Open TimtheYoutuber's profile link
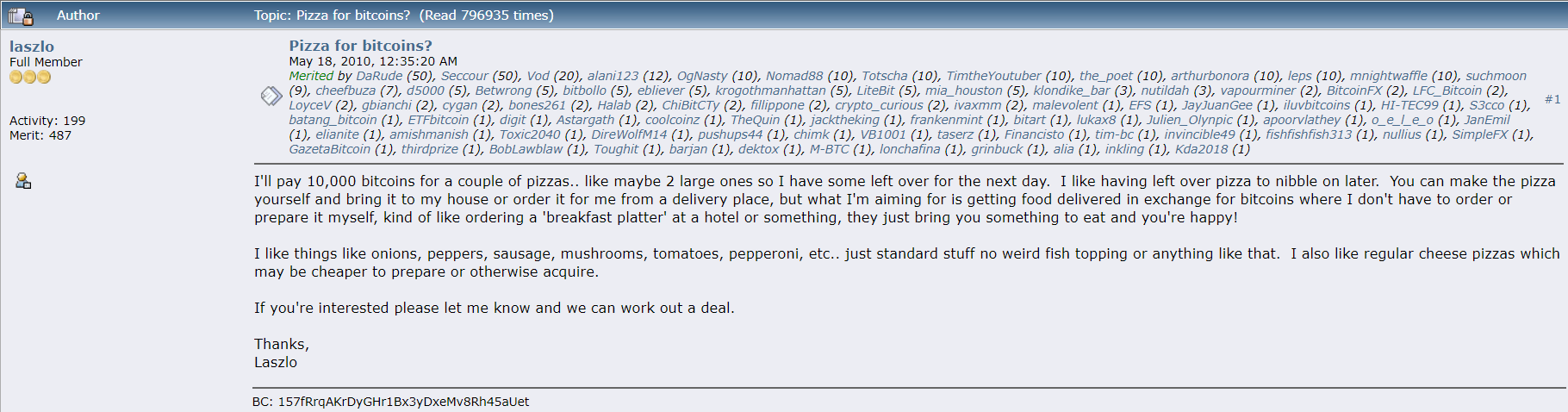The height and width of the screenshot is (412, 1568). point(993,76)
